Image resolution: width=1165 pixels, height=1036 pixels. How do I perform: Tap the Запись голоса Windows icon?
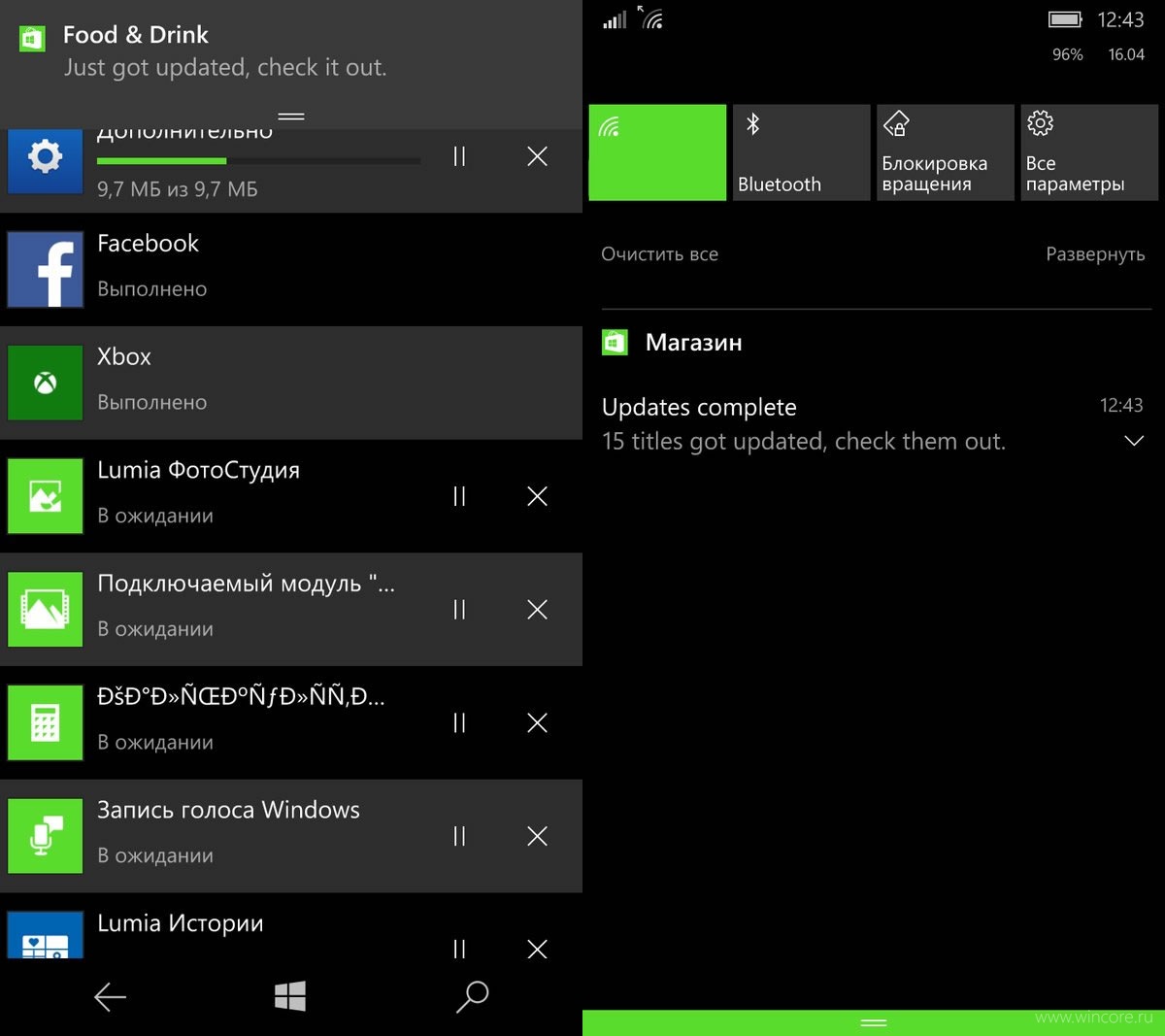(46, 836)
